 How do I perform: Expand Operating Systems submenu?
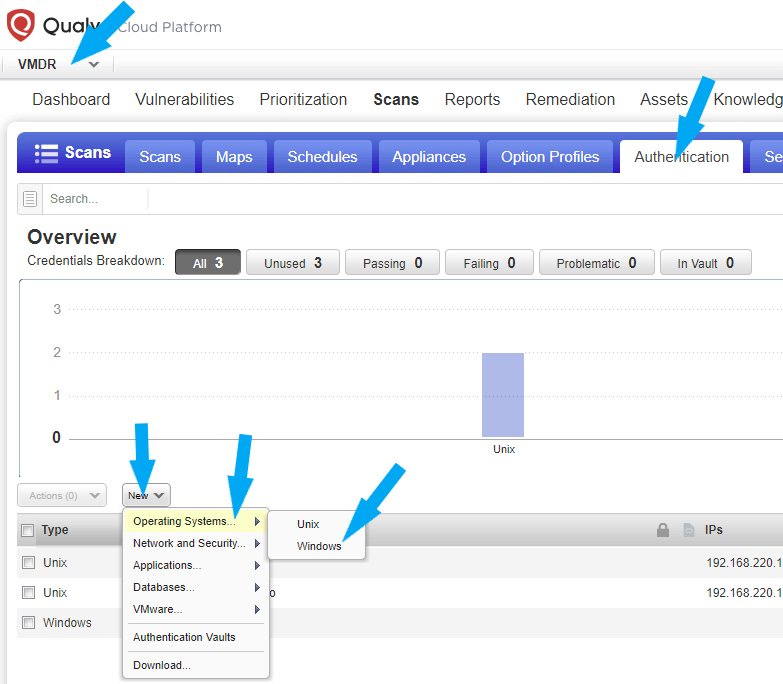[196, 521]
